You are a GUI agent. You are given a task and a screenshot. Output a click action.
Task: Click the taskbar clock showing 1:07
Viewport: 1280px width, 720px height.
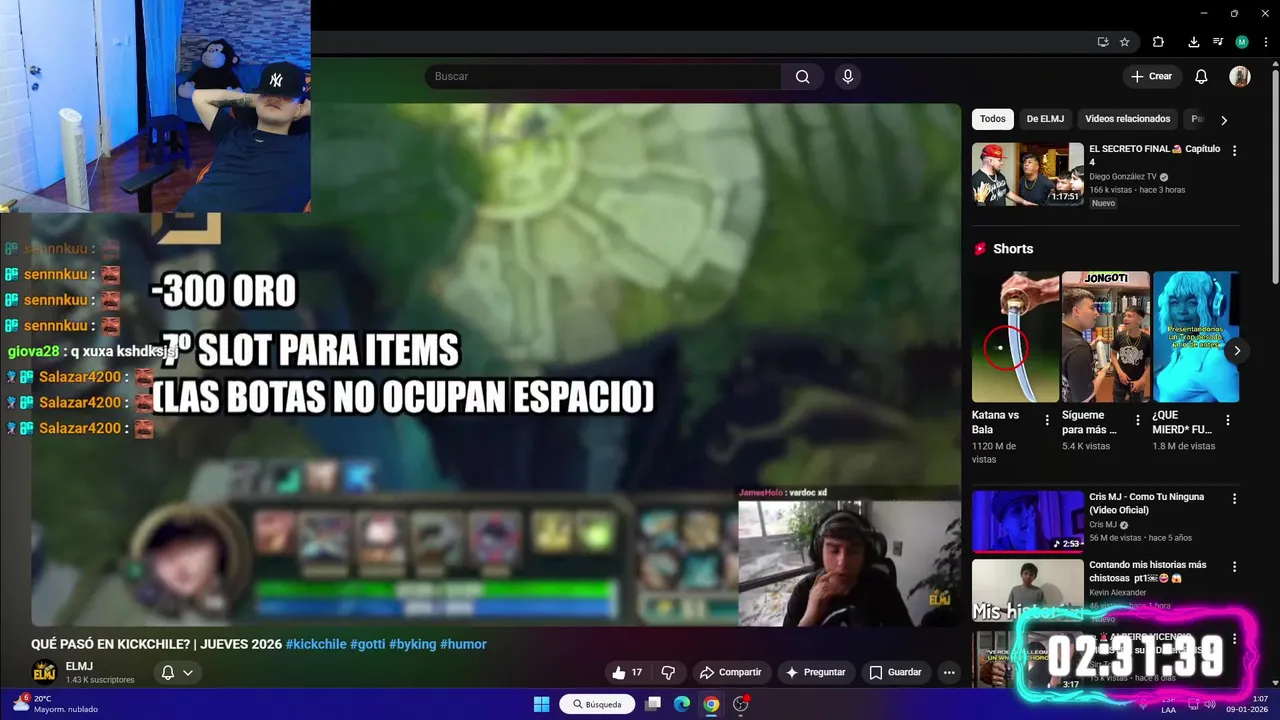click(1260, 699)
